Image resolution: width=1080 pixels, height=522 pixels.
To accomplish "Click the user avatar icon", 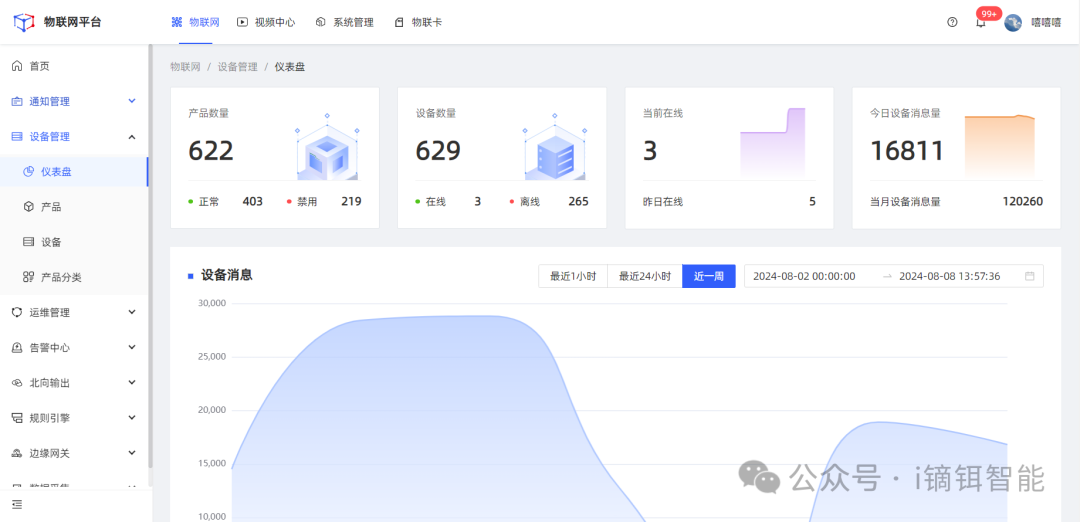I will click(1013, 22).
